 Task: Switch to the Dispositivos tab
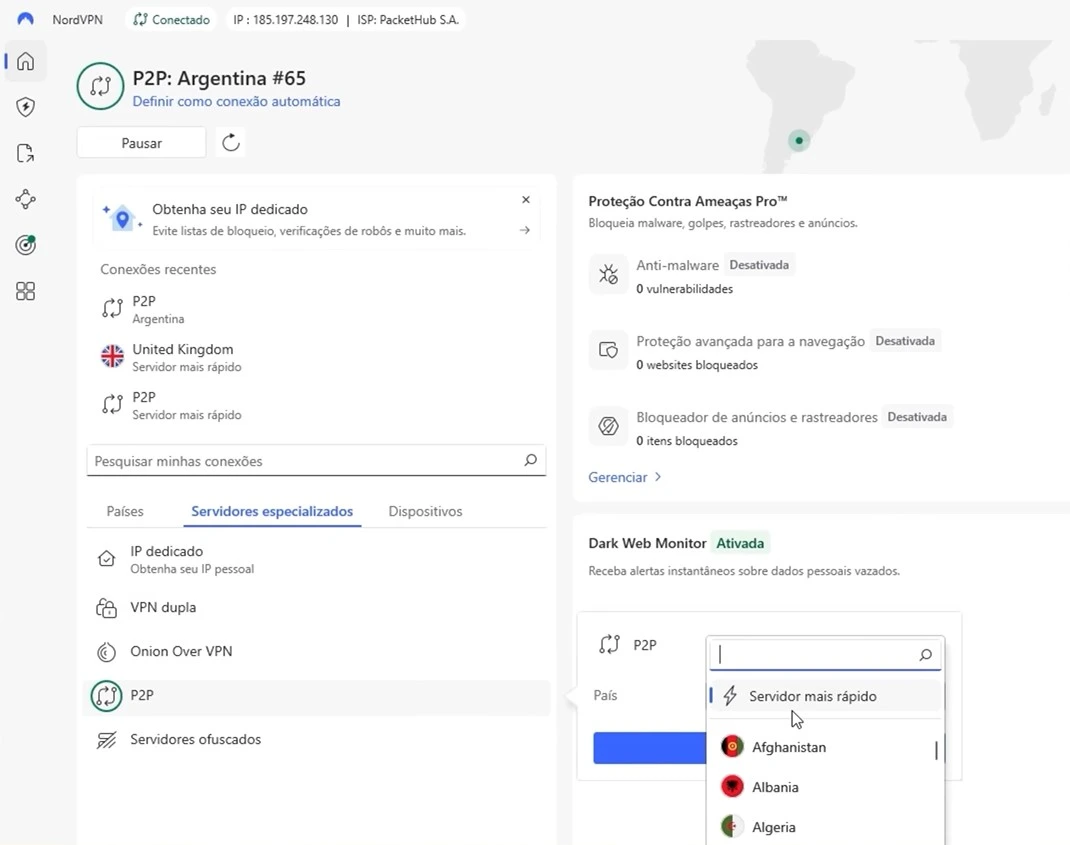click(x=425, y=511)
